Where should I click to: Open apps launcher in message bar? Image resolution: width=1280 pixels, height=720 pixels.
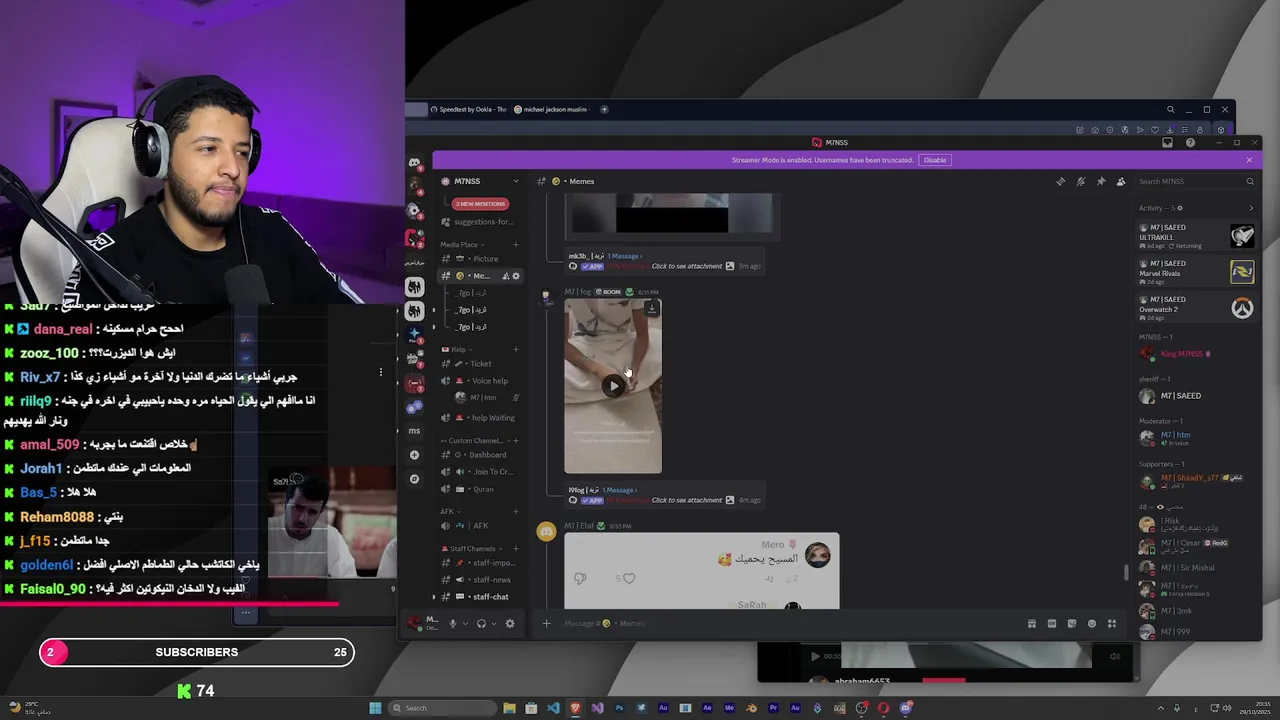point(1111,623)
